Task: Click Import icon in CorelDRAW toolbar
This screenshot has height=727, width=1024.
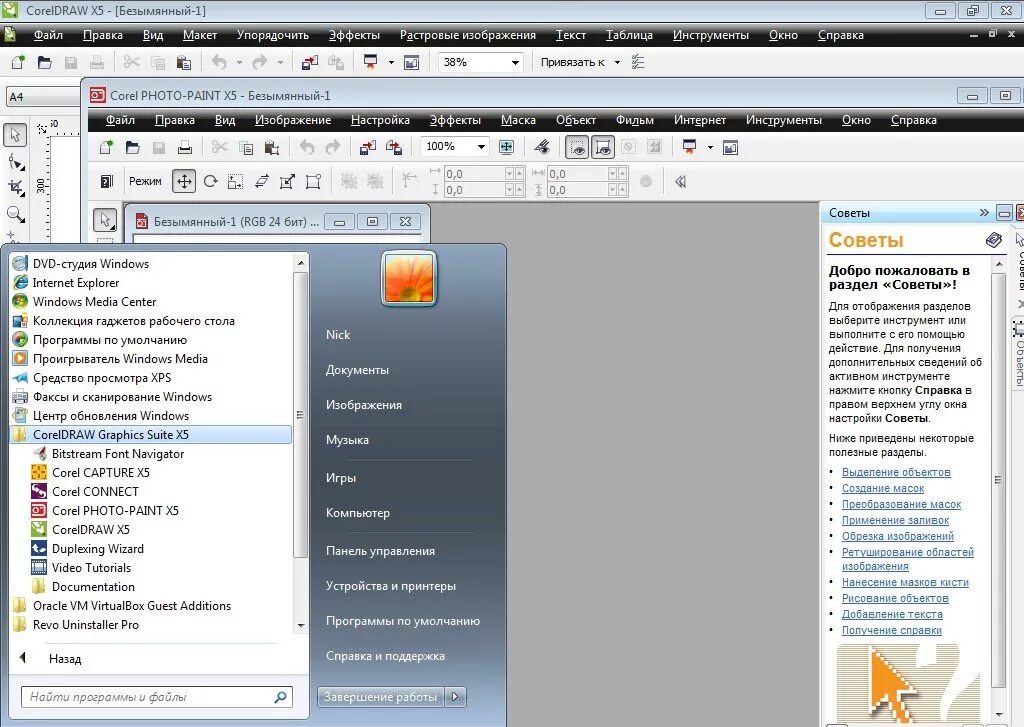Action: (x=310, y=63)
